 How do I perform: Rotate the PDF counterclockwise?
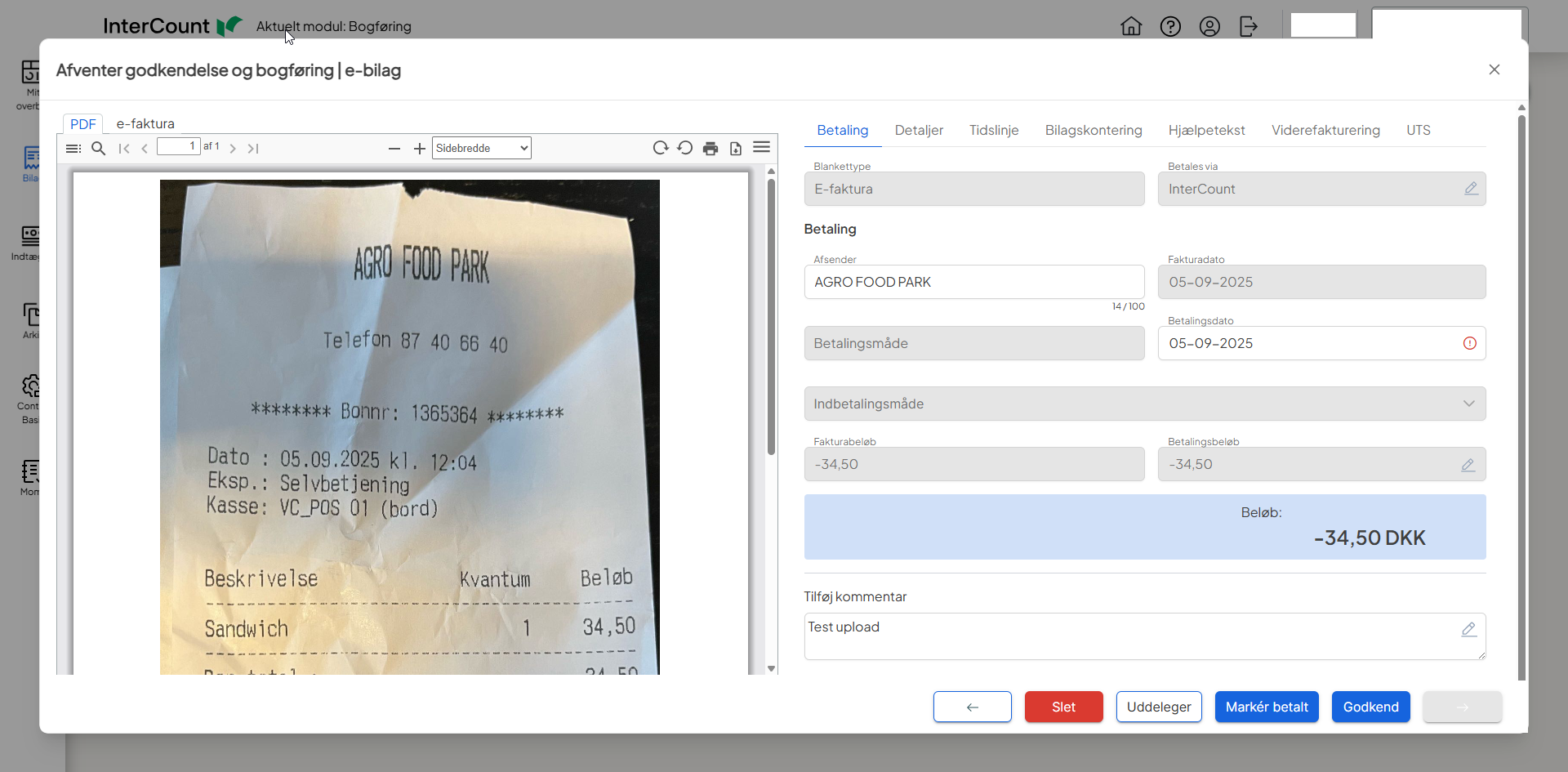click(x=685, y=148)
